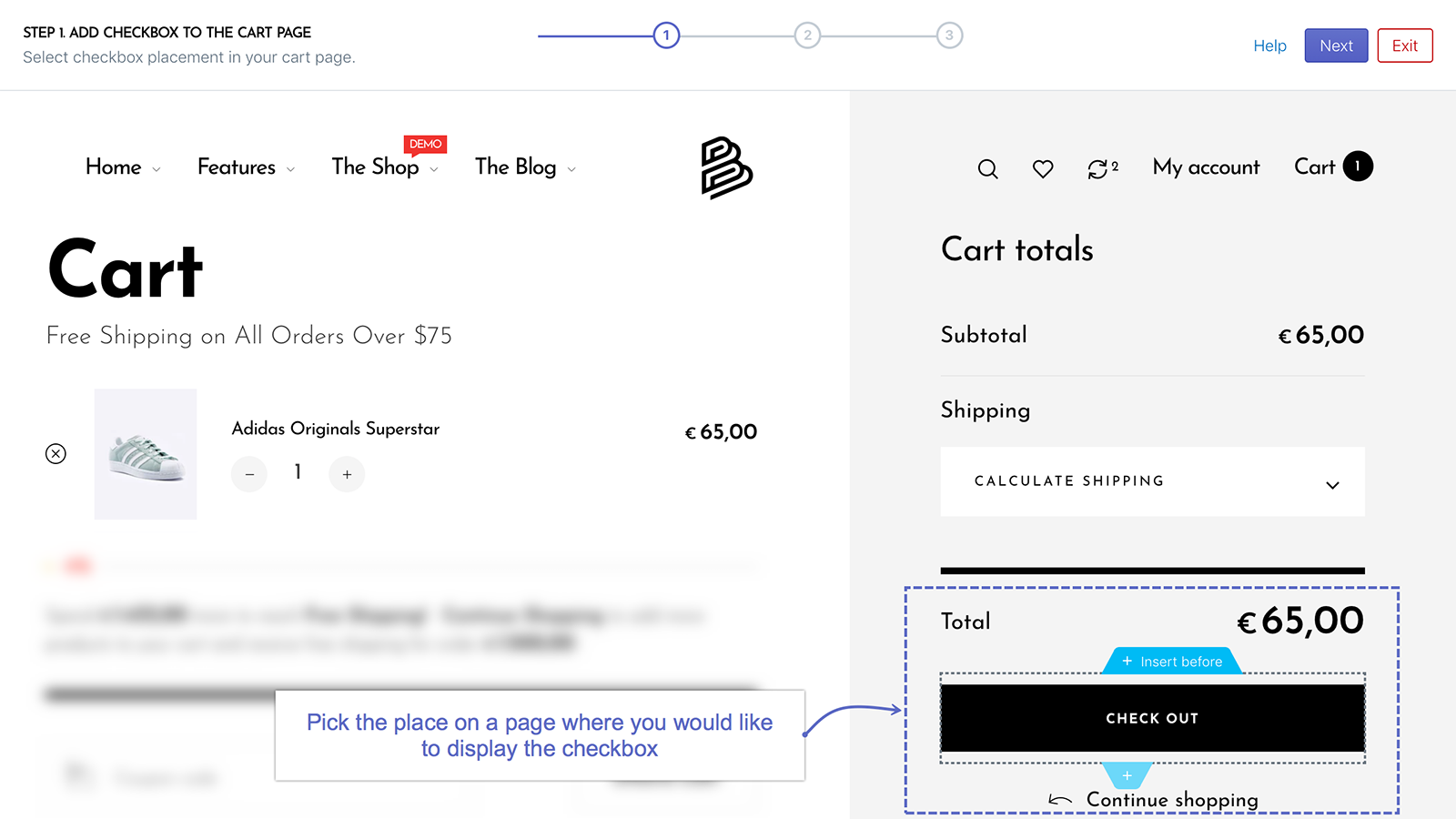
Task: Click the DEMO badge on The Shop
Action: [x=424, y=144]
